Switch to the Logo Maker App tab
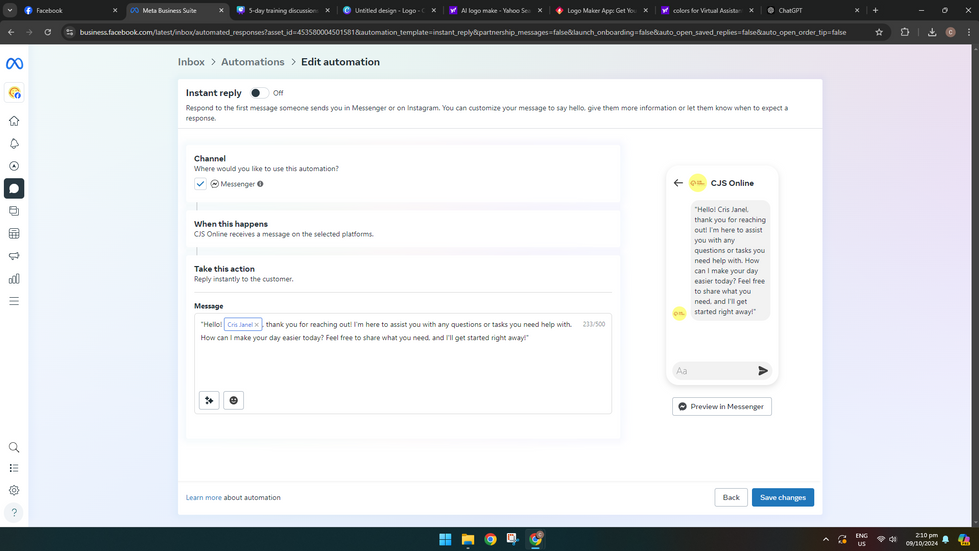Viewport: 979px width, 551px height. pyautogui.click(x=602, y=11)
